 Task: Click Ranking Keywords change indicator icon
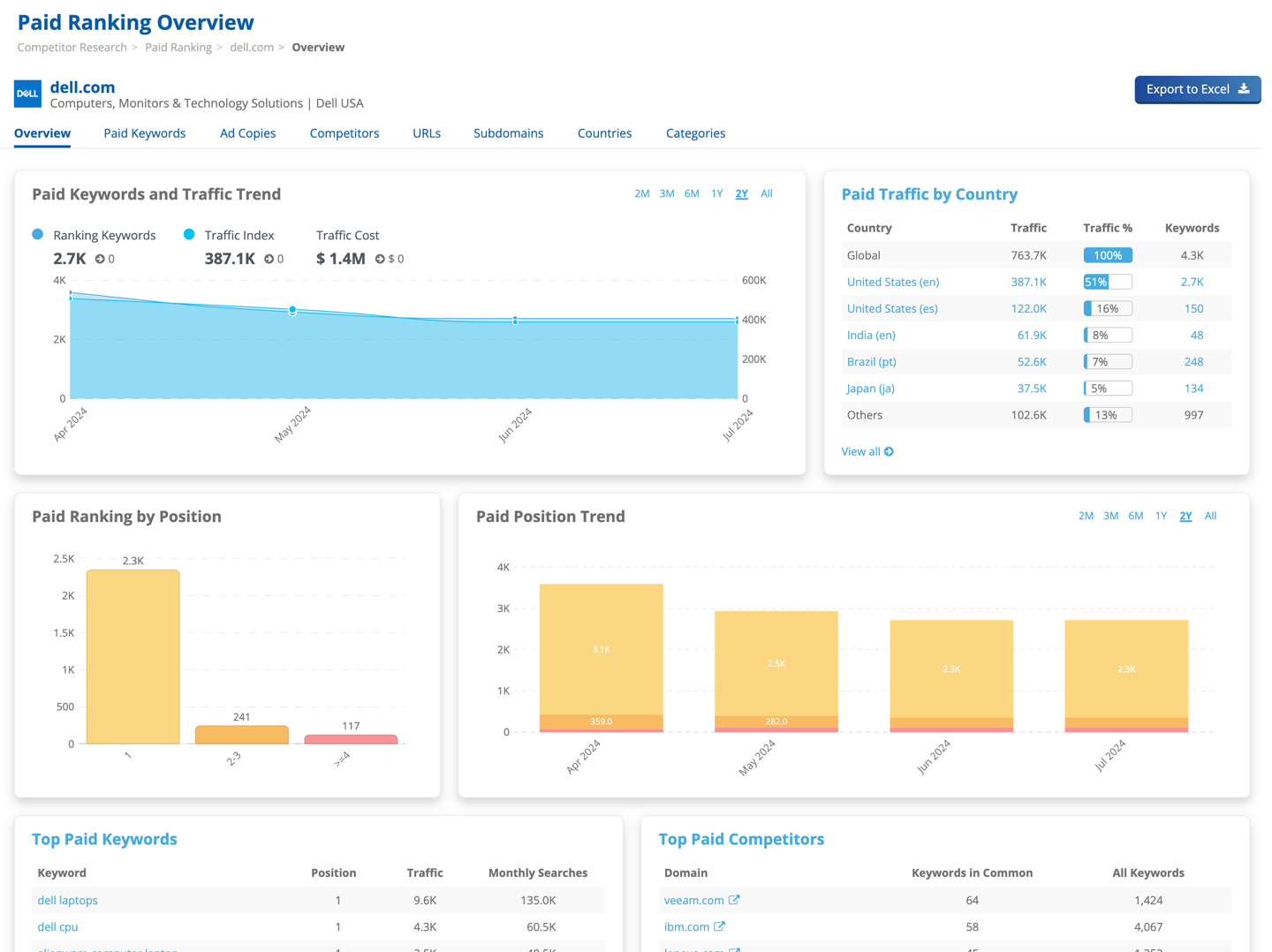point(100,259)
